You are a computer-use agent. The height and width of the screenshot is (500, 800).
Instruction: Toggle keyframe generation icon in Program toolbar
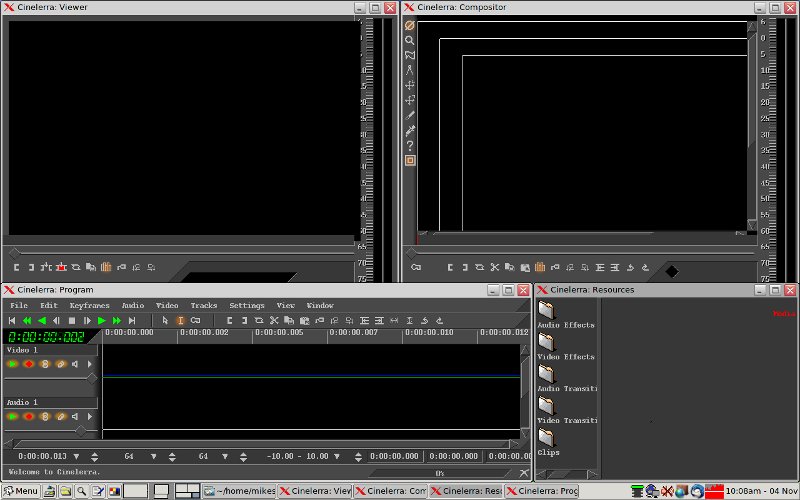[x=195, y=320]
